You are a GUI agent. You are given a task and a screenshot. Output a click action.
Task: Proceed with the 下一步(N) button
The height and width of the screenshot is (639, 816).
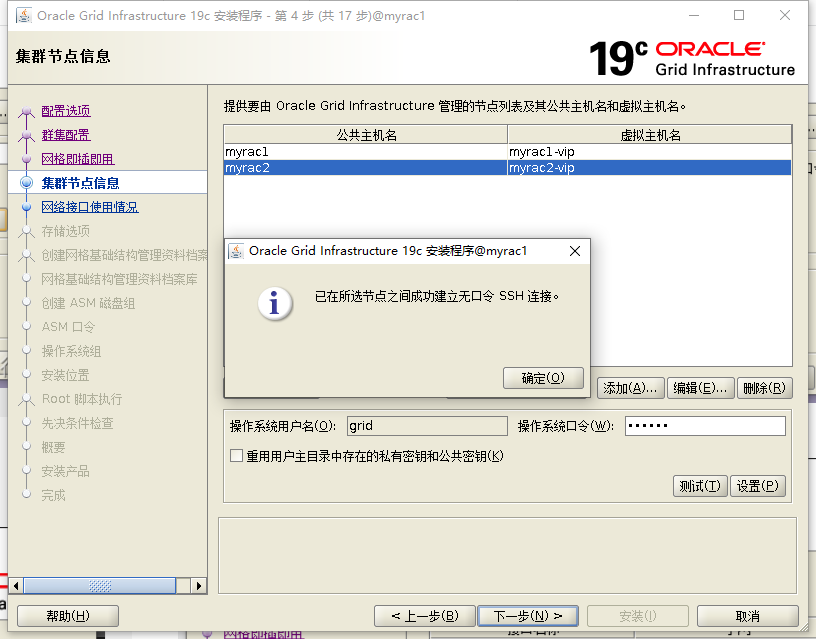(x=528, y=616)
